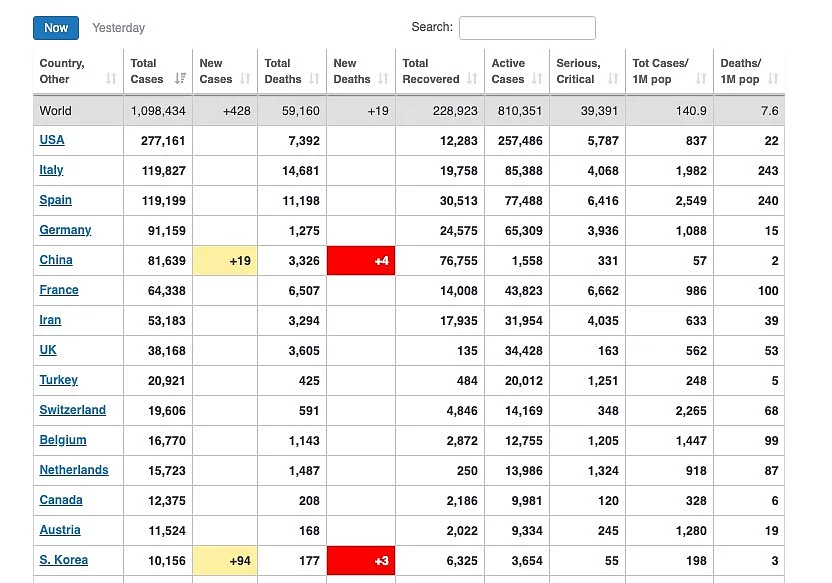Open the USA country link

(52, 140)
